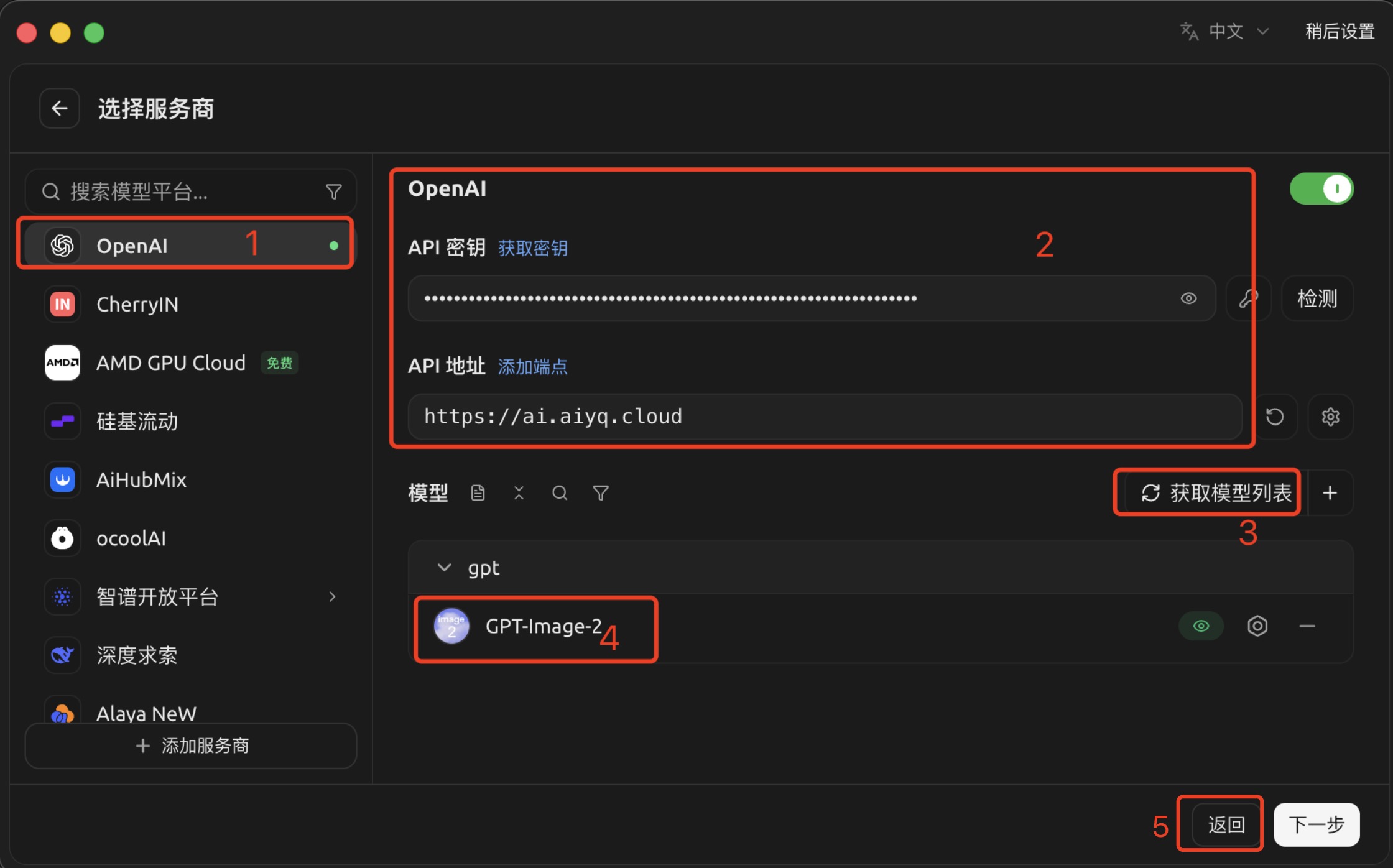Open API settings gear beside the address field
The width and height of the screenshot is (1393, 868).
(1330, 417)
